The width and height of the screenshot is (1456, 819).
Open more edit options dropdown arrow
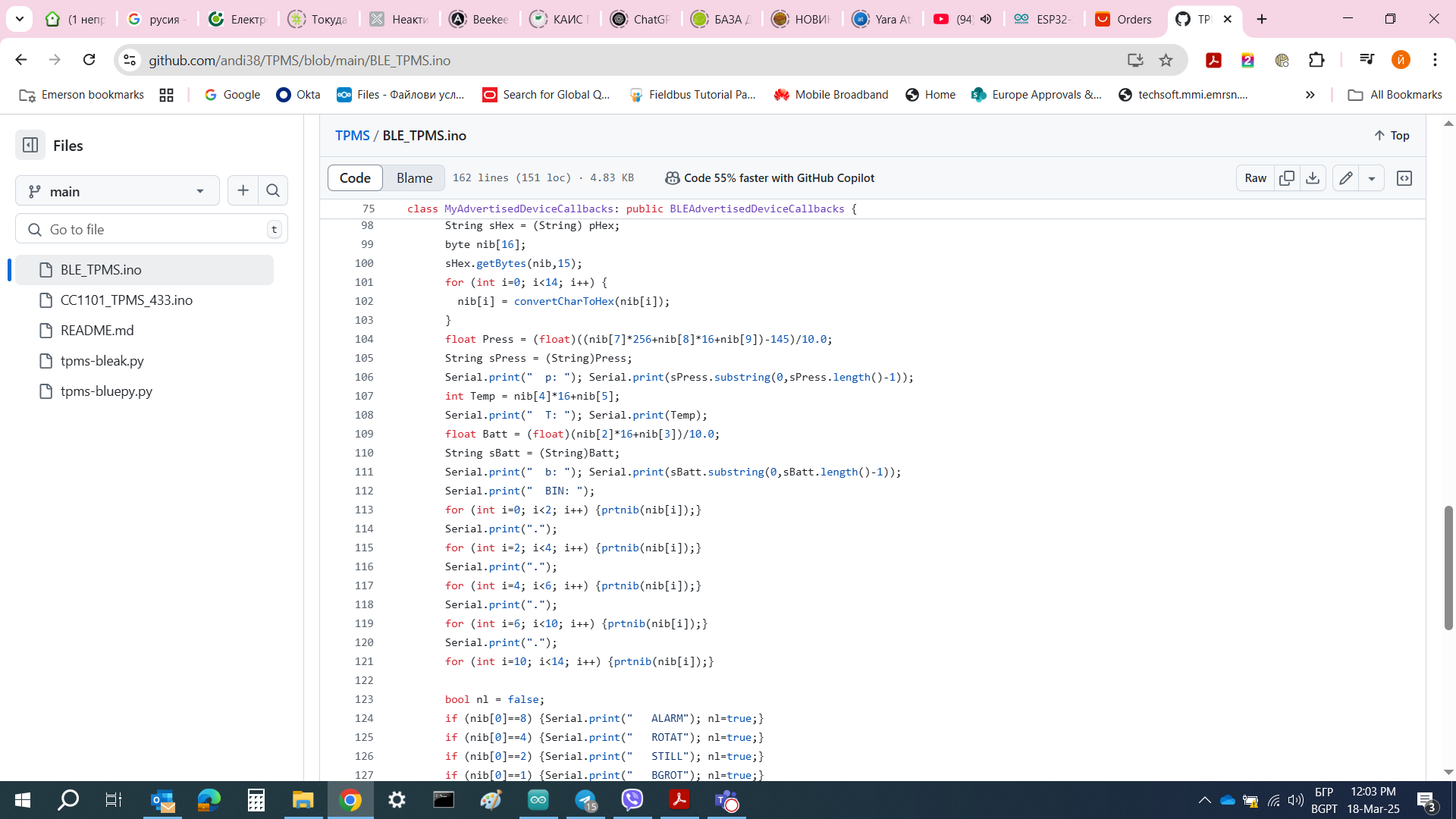[1372, 178]
